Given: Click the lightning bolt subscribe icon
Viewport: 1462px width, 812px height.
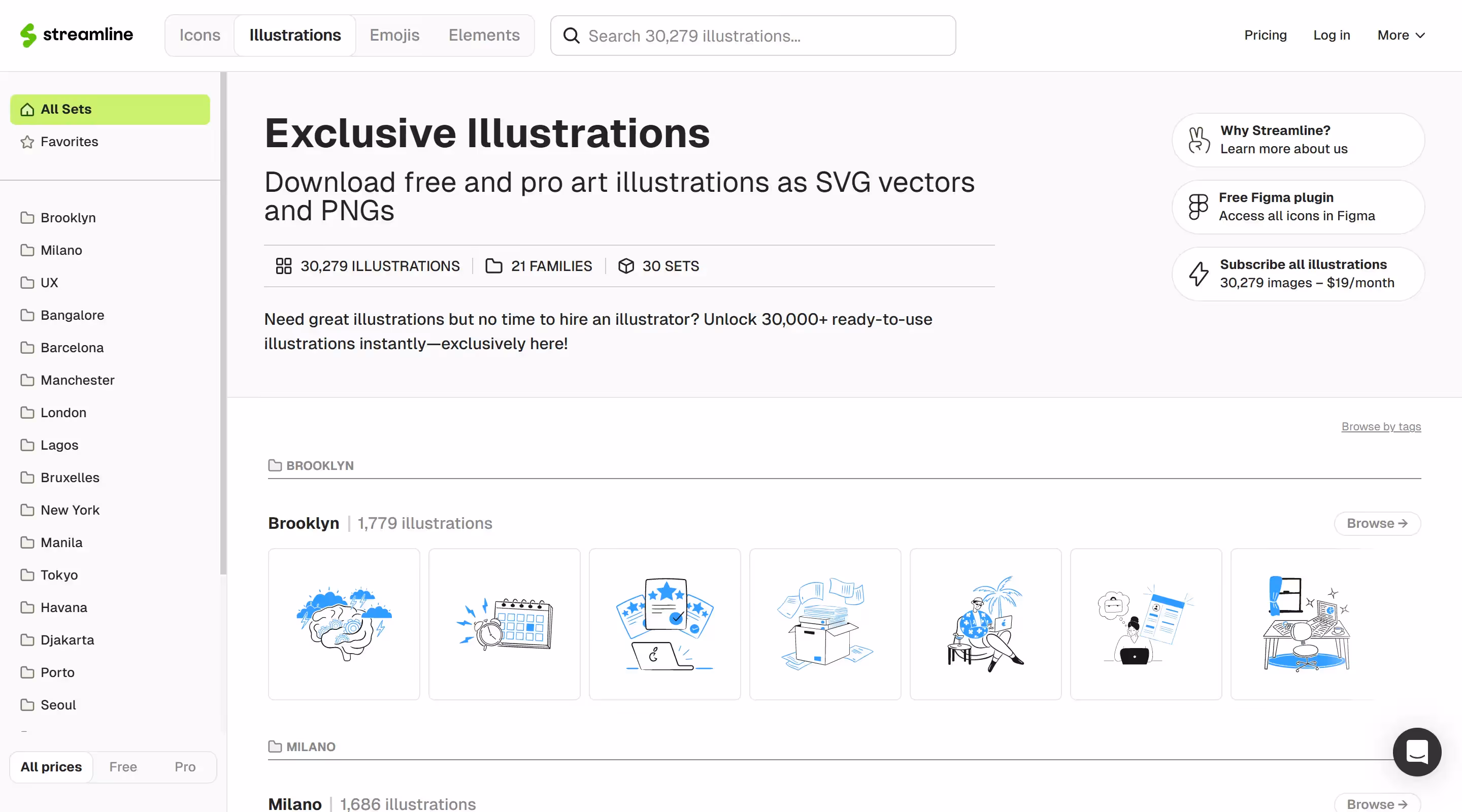Looking at the screenshot, I should (1199, 274).
